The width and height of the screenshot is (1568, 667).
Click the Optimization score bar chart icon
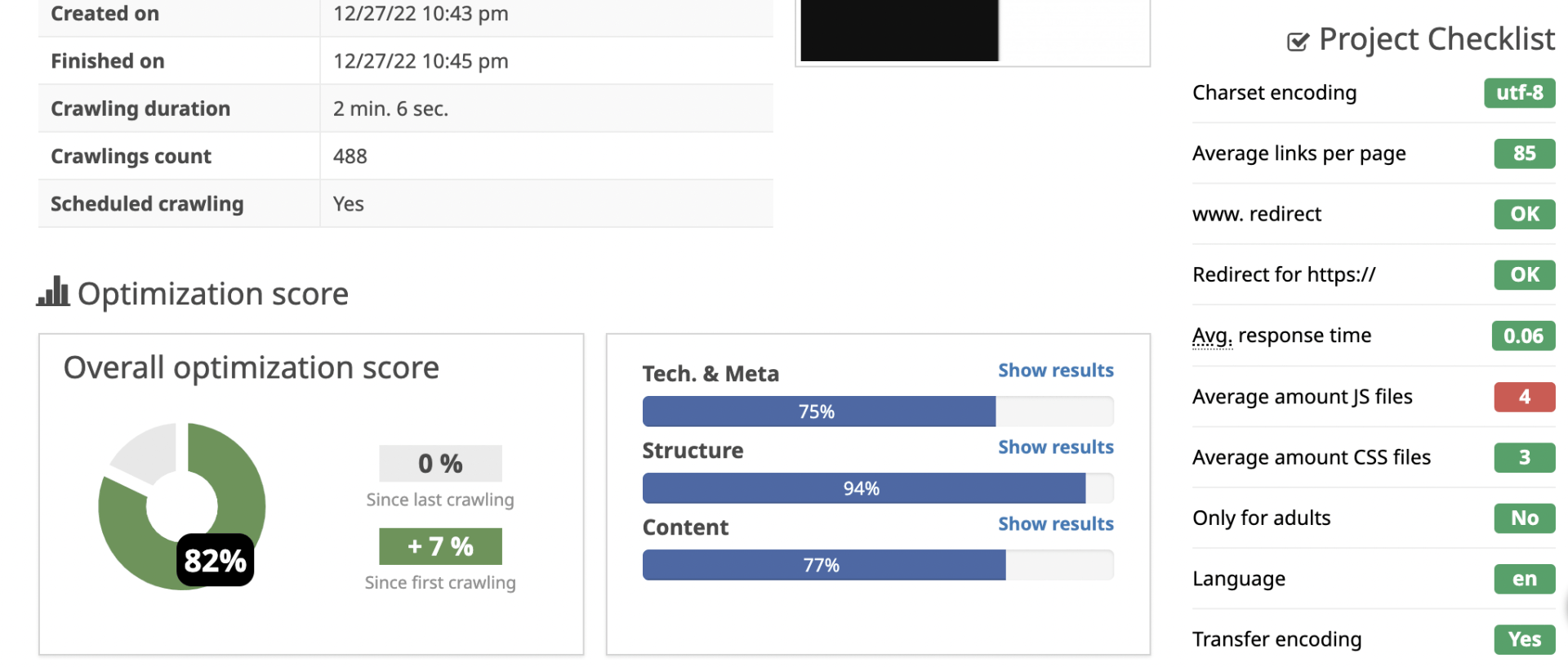point(53,291)
